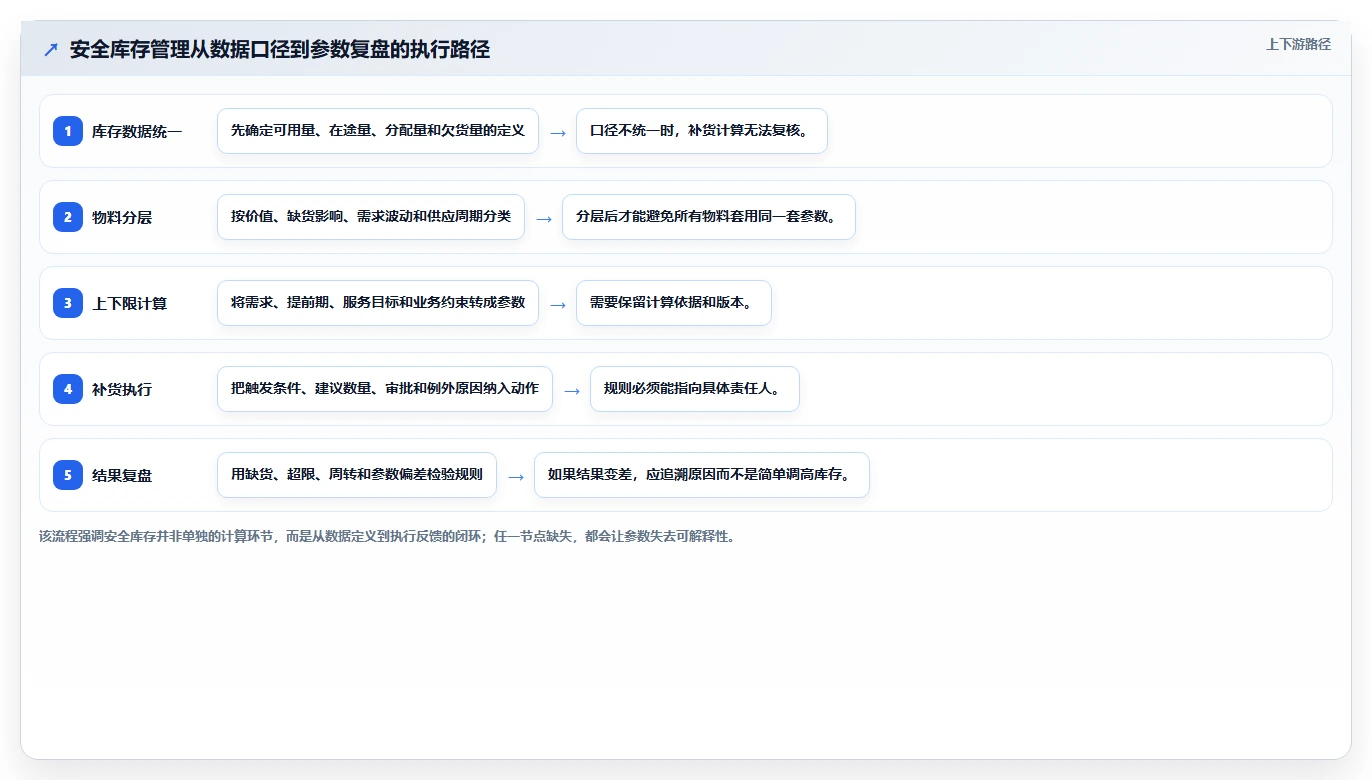The width and height of the screenshot is (1372, 780).
Task: Open the box 需要保留计算依据和版本。
Action: [674, 303]
